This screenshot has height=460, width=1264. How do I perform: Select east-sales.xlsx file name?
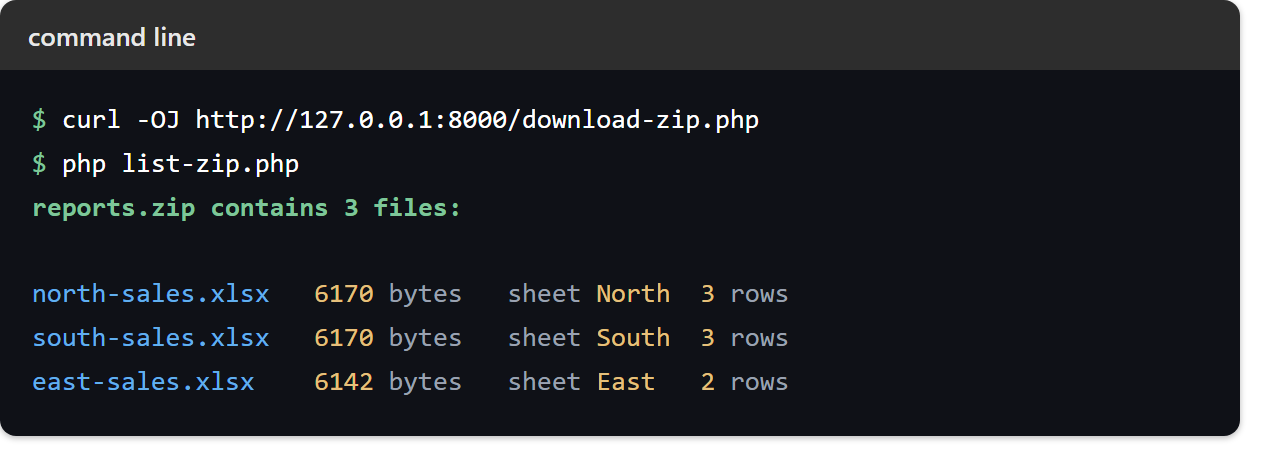pos(143,382)
